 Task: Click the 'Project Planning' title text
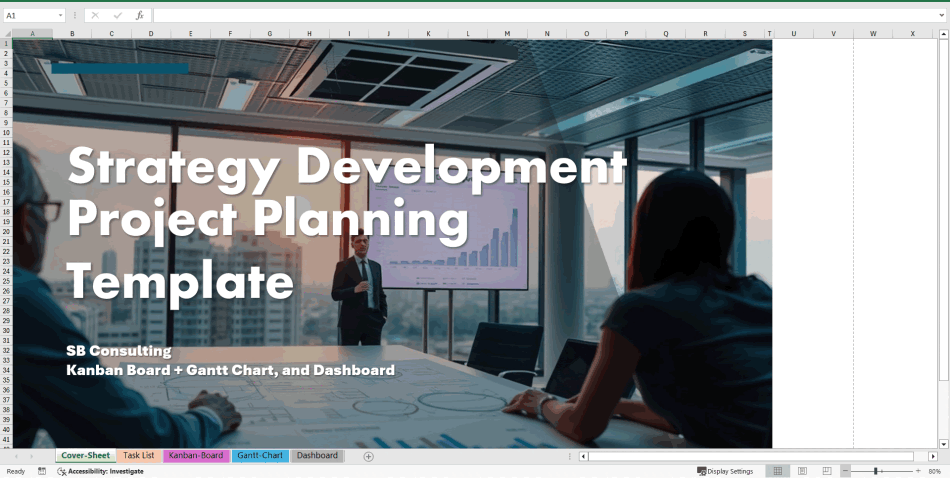pyautogui.click(x=268, y=222)
